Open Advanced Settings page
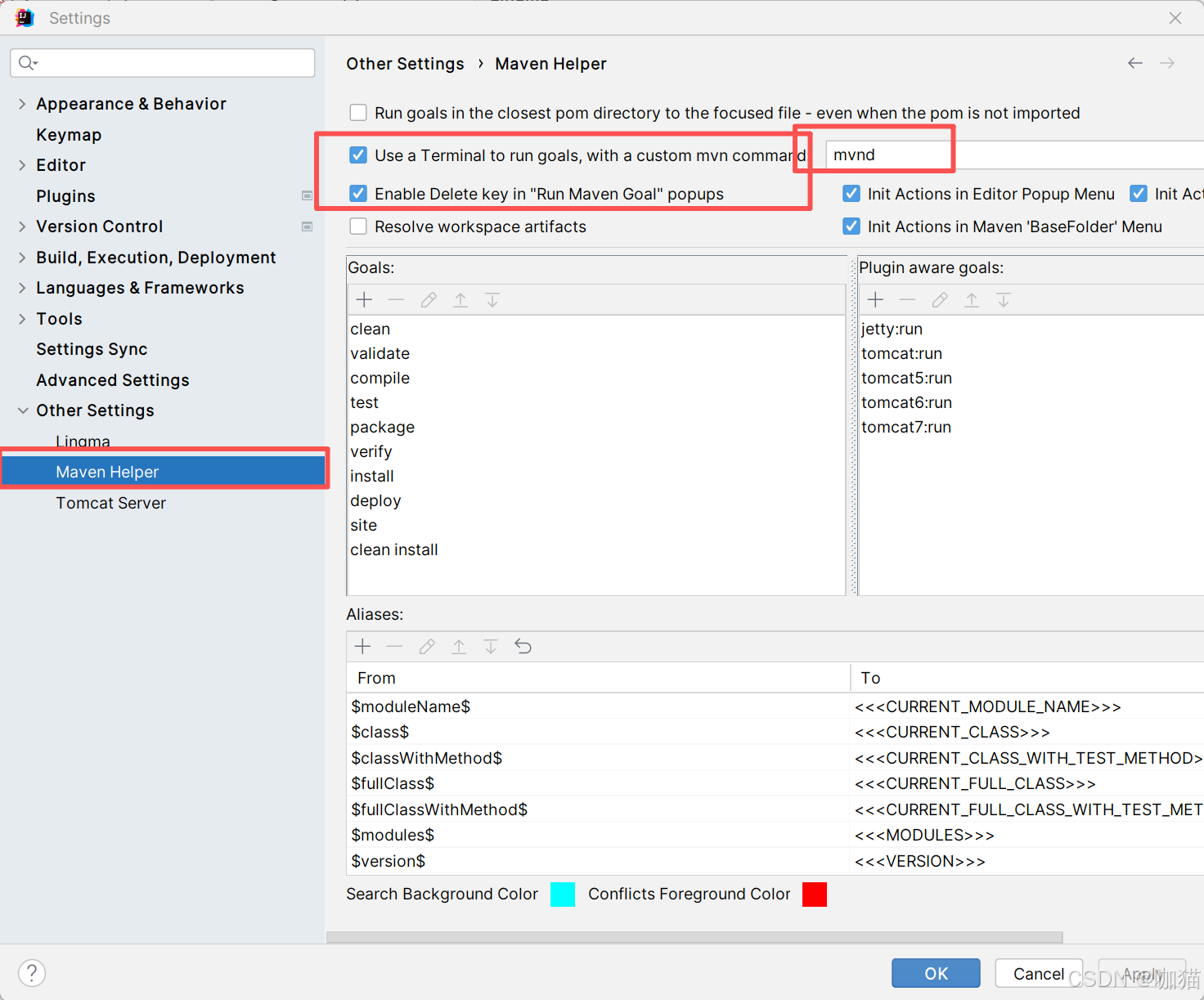This screenshot has width=1204, height=1000. pos(113,380)
